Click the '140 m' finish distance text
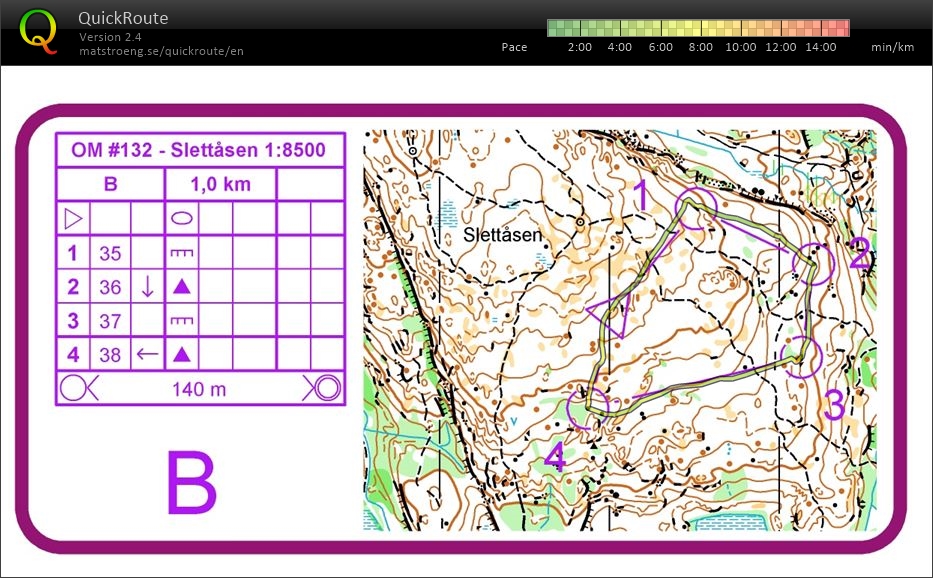The width and height of the screenshot is (933, 578). (x=200, y=389)
